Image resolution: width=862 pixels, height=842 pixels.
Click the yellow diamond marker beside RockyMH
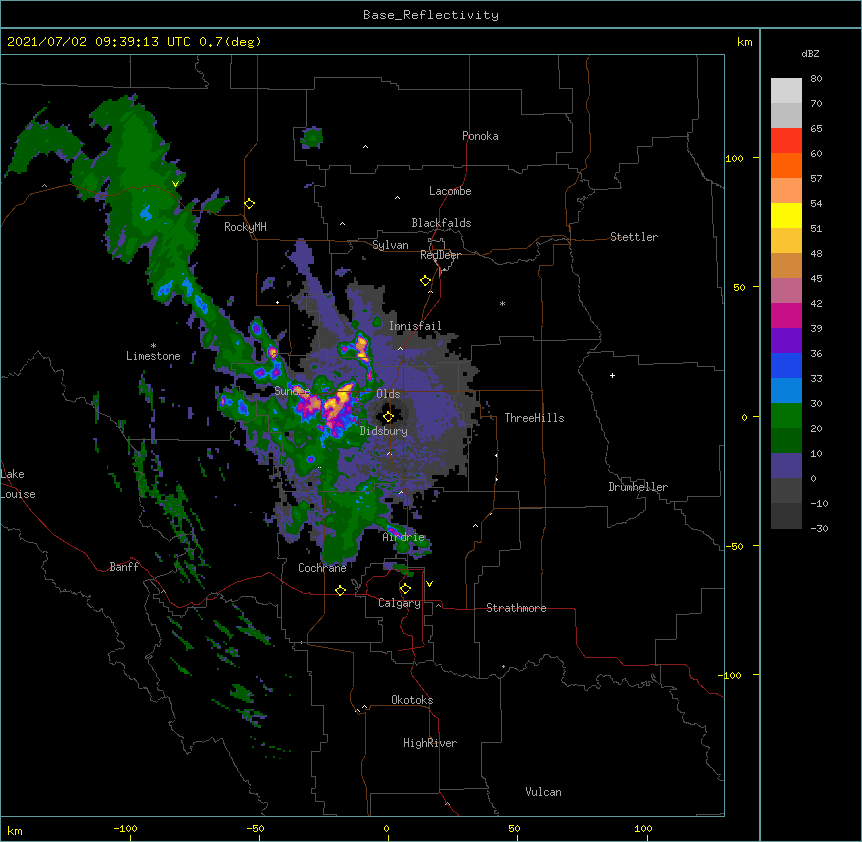pos(249,203)
